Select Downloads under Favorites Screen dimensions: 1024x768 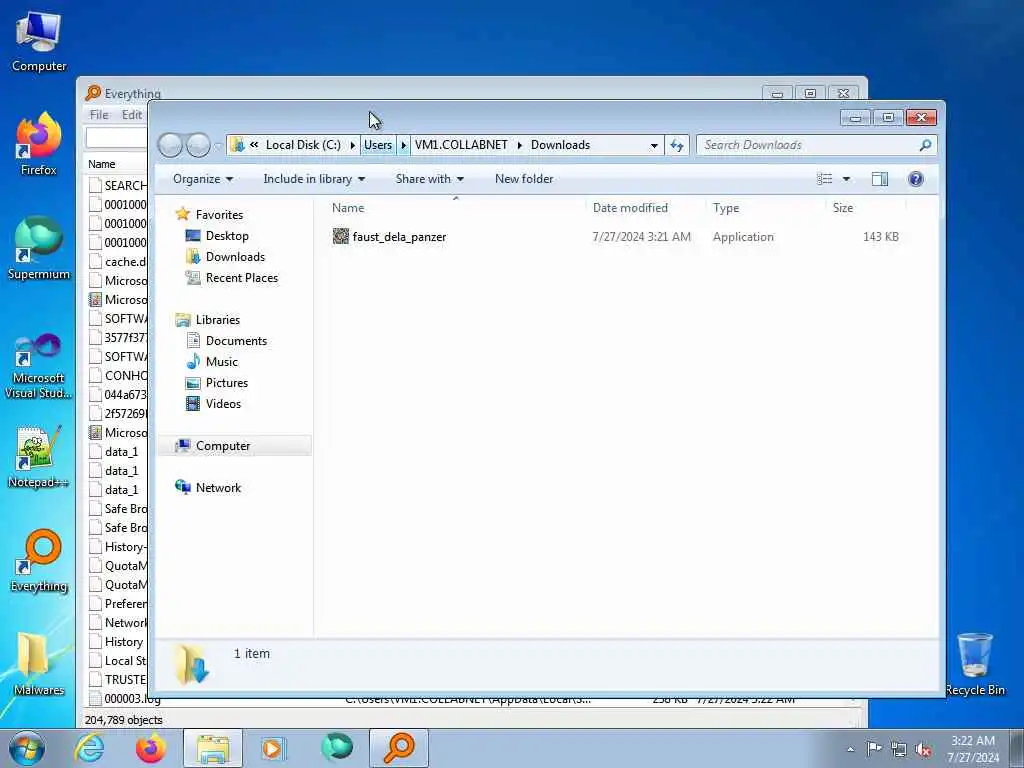pyautogui.click(x=225, y=257)
